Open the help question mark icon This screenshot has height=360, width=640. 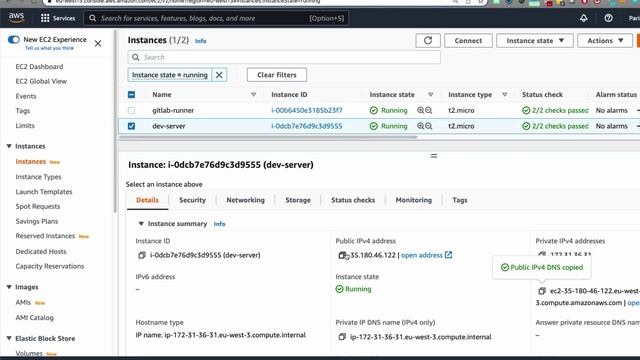608,18
